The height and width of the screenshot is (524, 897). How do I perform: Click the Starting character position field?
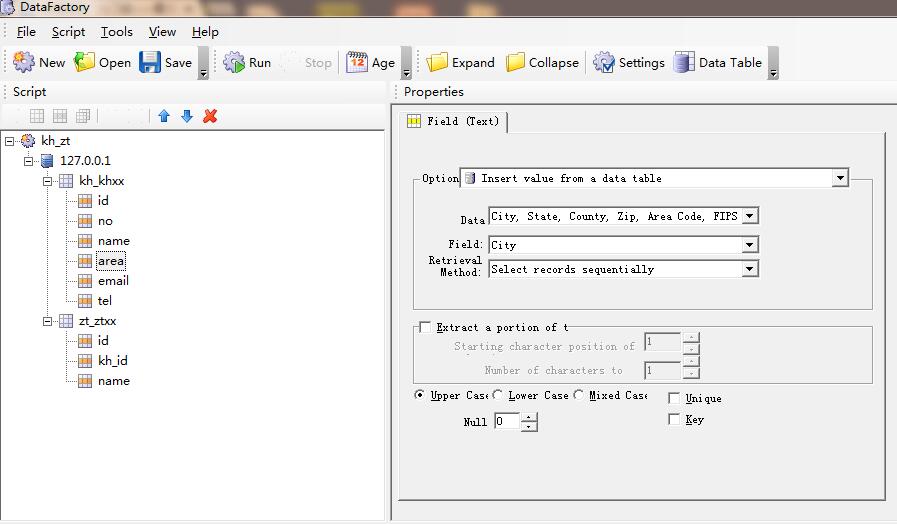pyautogui.click(x=662, y=342)
